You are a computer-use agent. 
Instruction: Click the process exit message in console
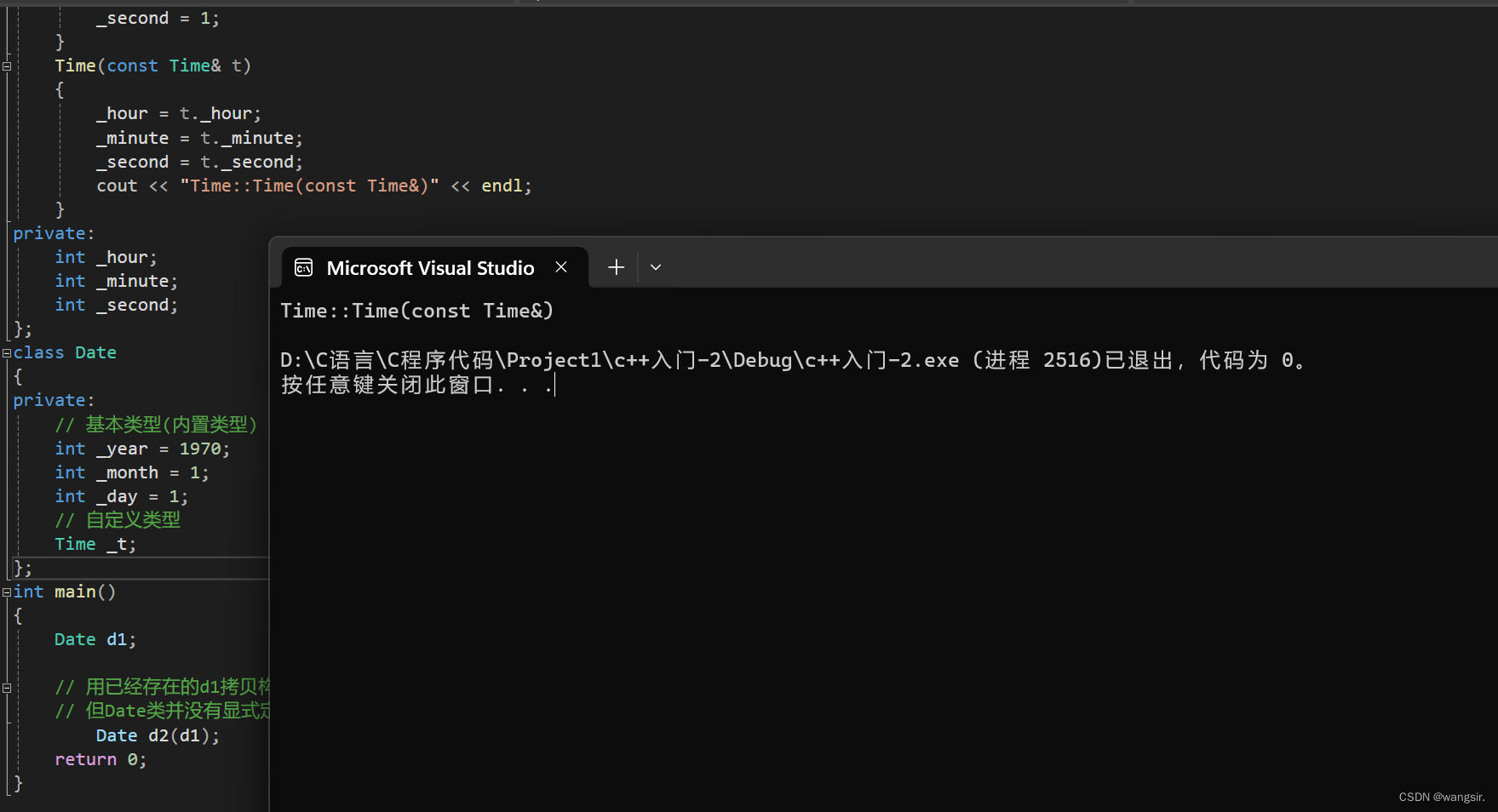pos(792,361)
